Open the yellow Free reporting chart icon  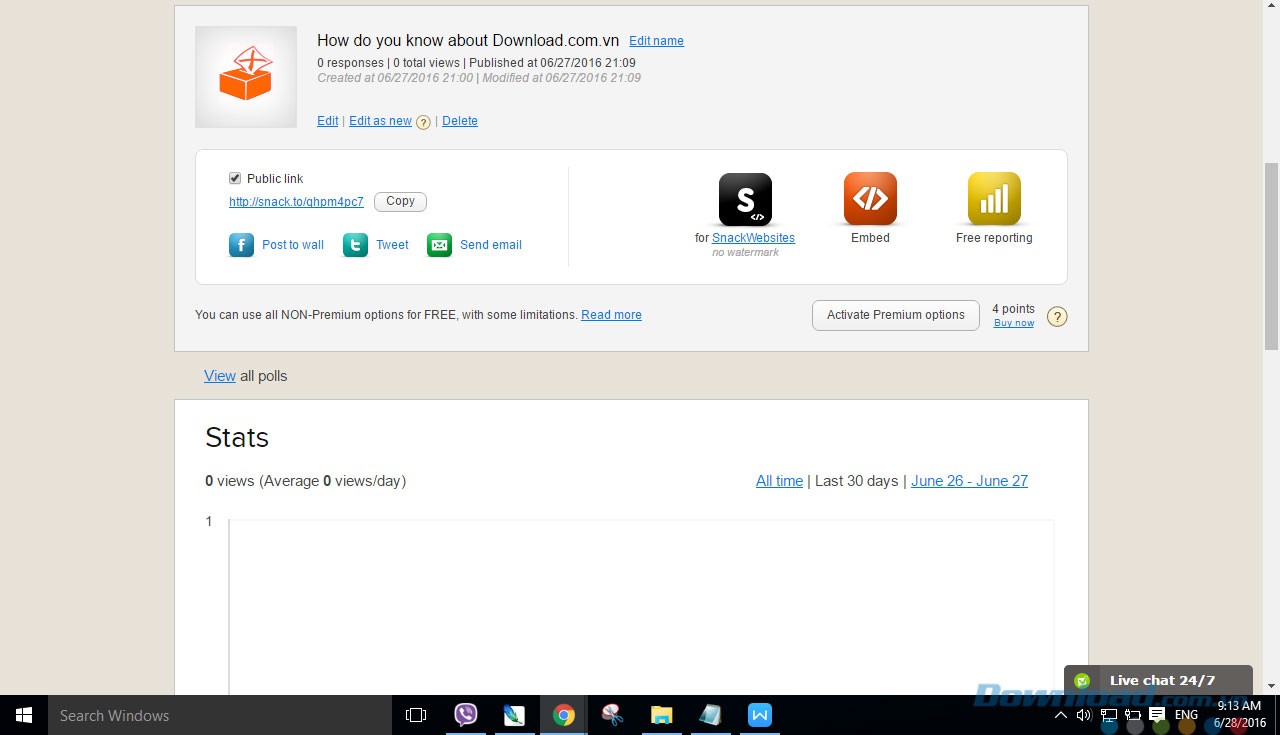tap(994, 199)
